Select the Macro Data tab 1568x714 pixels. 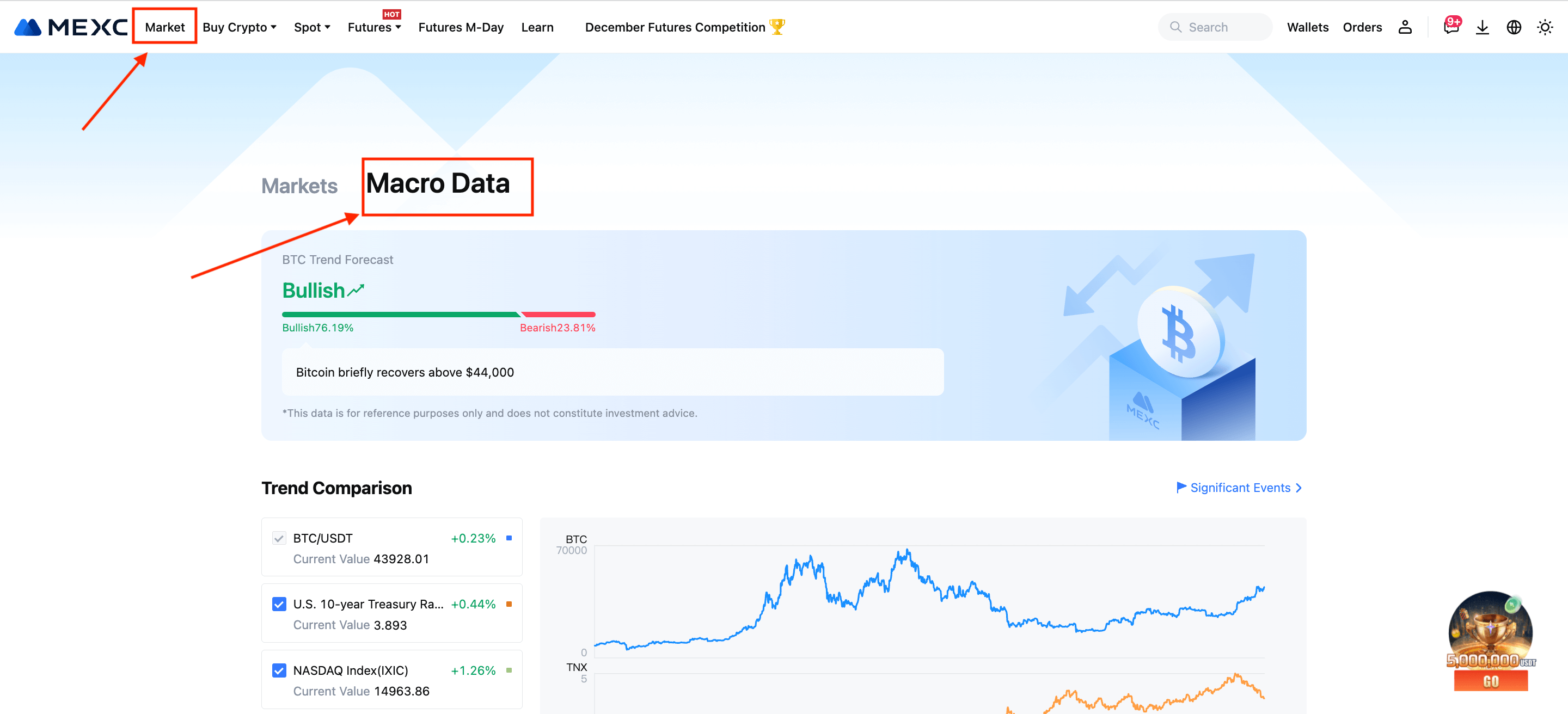438,183
